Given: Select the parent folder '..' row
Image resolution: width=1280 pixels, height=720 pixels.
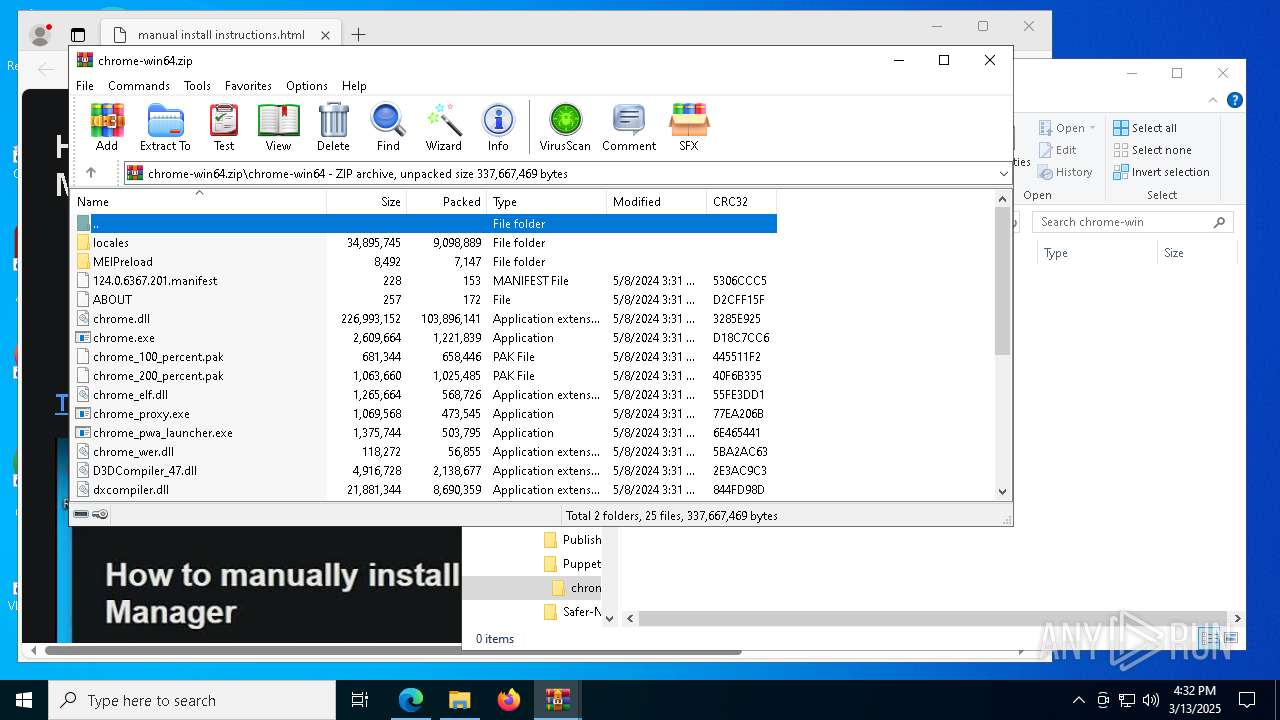Looking at the screenshot, I should [425, 224].
